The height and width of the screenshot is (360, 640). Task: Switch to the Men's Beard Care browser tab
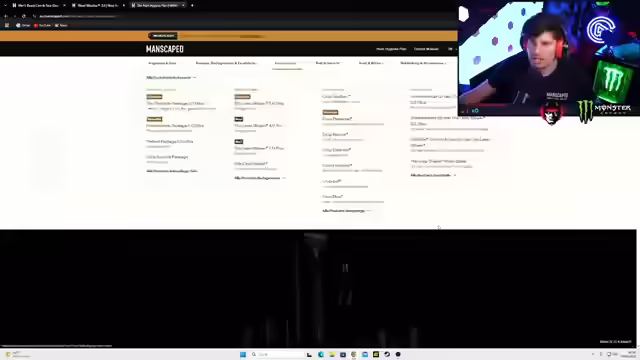point(38,5)
